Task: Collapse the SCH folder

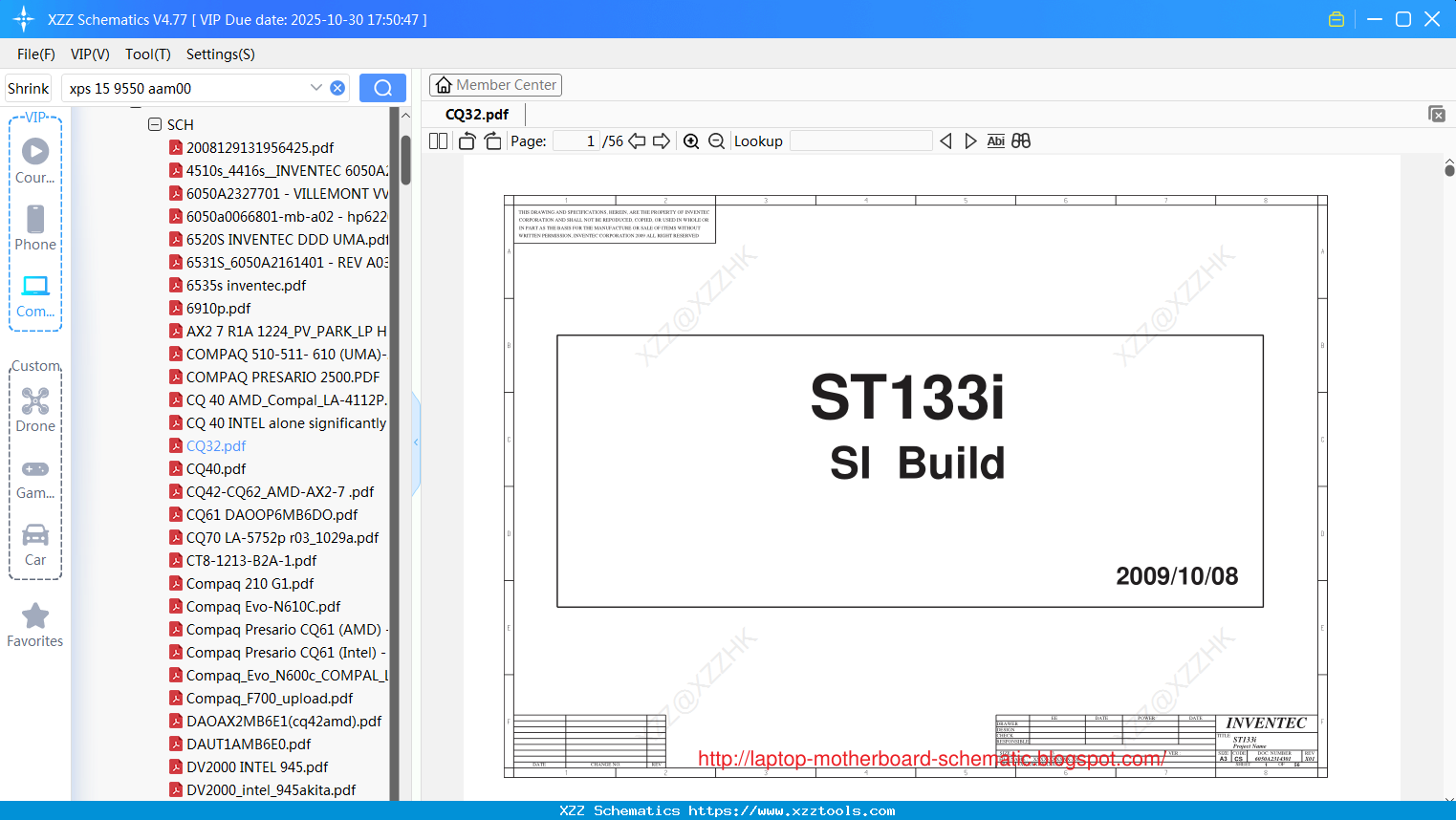Action: click(155, 124)
